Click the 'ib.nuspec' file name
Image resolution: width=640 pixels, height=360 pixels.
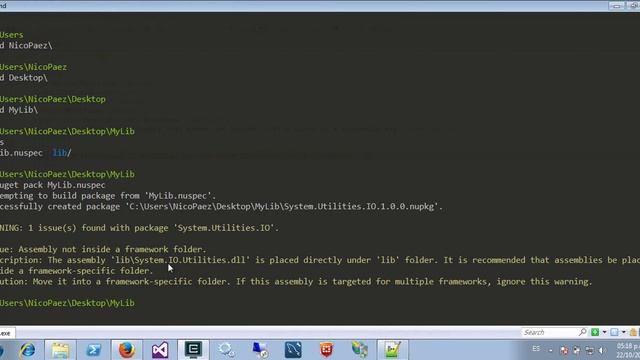(21, 153)
